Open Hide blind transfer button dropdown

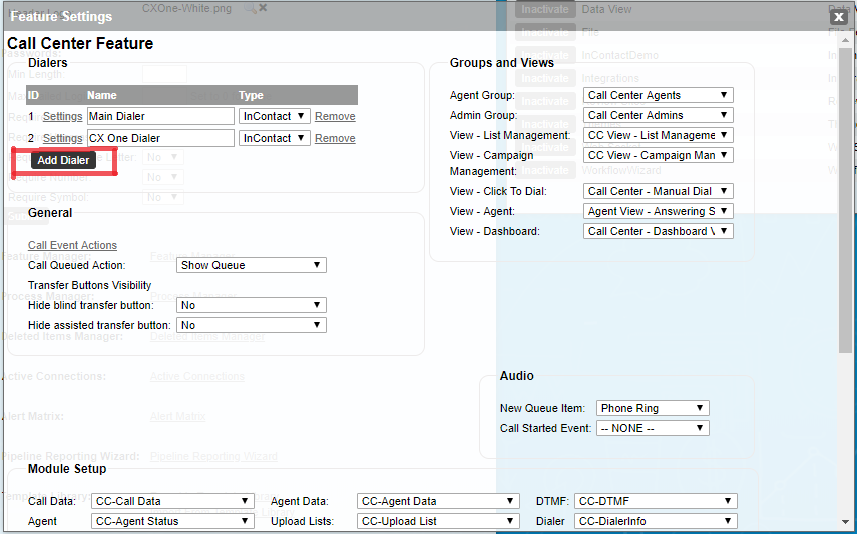(251, 305)
